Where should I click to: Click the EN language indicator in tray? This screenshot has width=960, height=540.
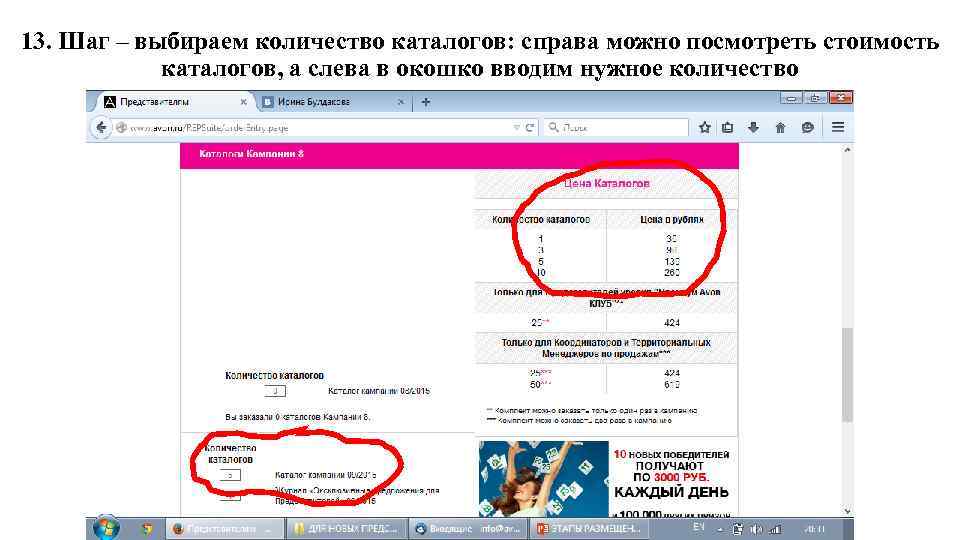tap(699, 527)
